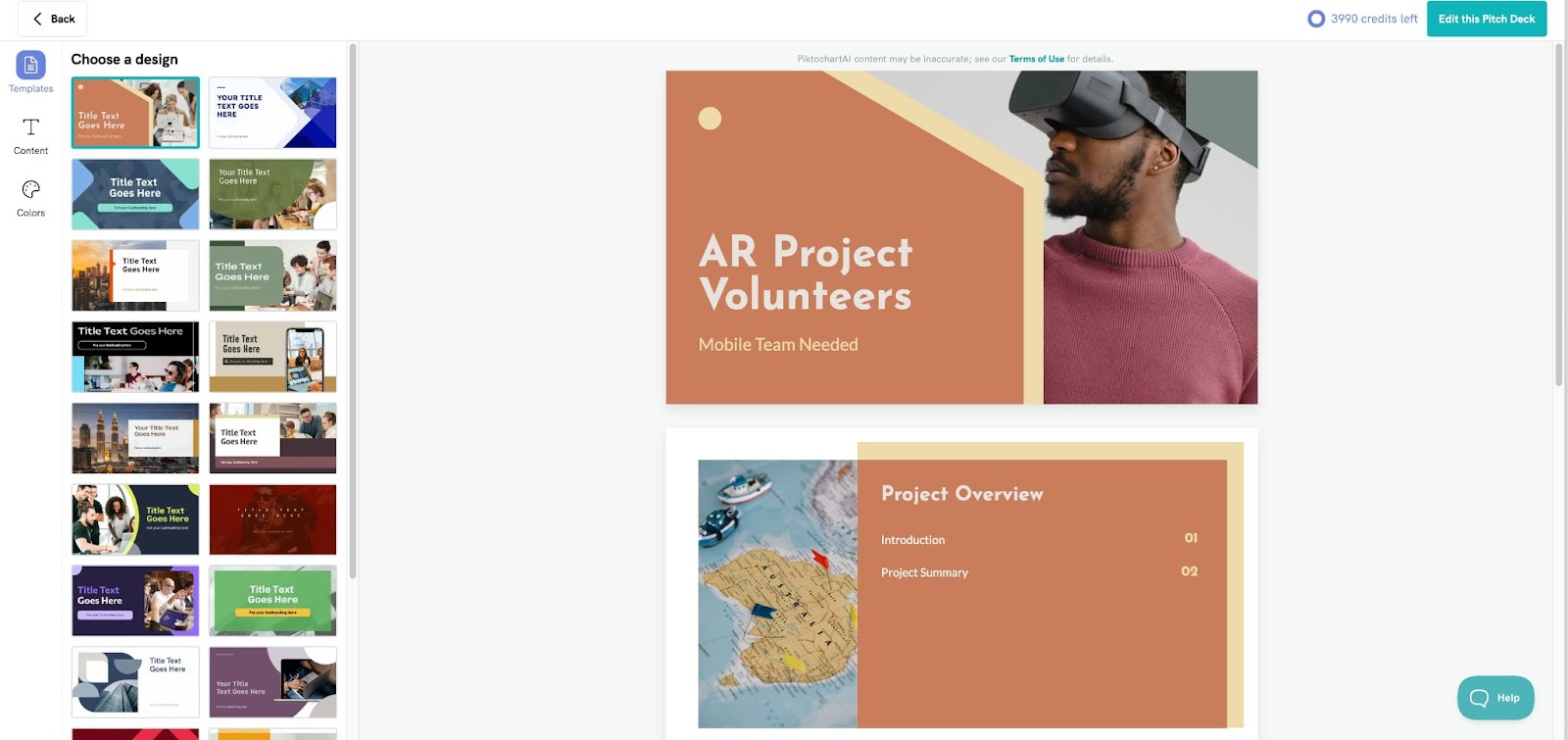Click the '02' number on the overview slide
The height and width of the screenshot is (740, 1568).
tap(1190, 571)
